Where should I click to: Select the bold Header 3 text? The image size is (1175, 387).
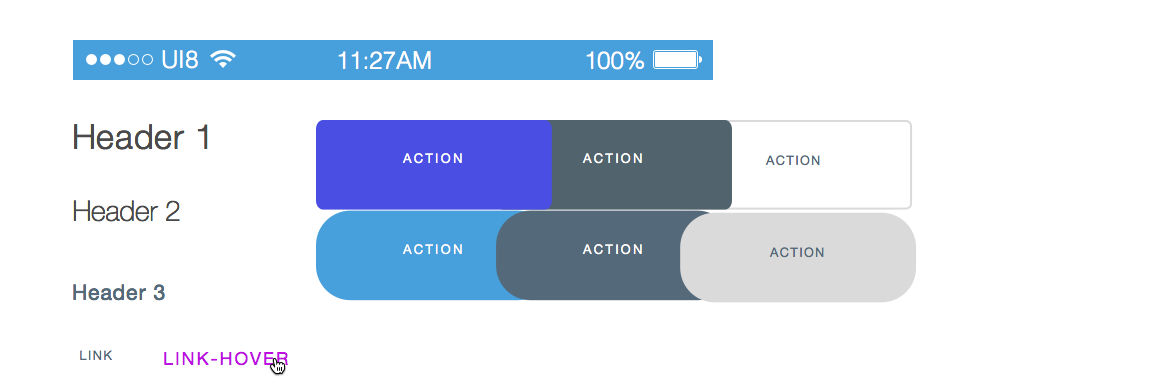pyautogui.click(x=118, y=292)
